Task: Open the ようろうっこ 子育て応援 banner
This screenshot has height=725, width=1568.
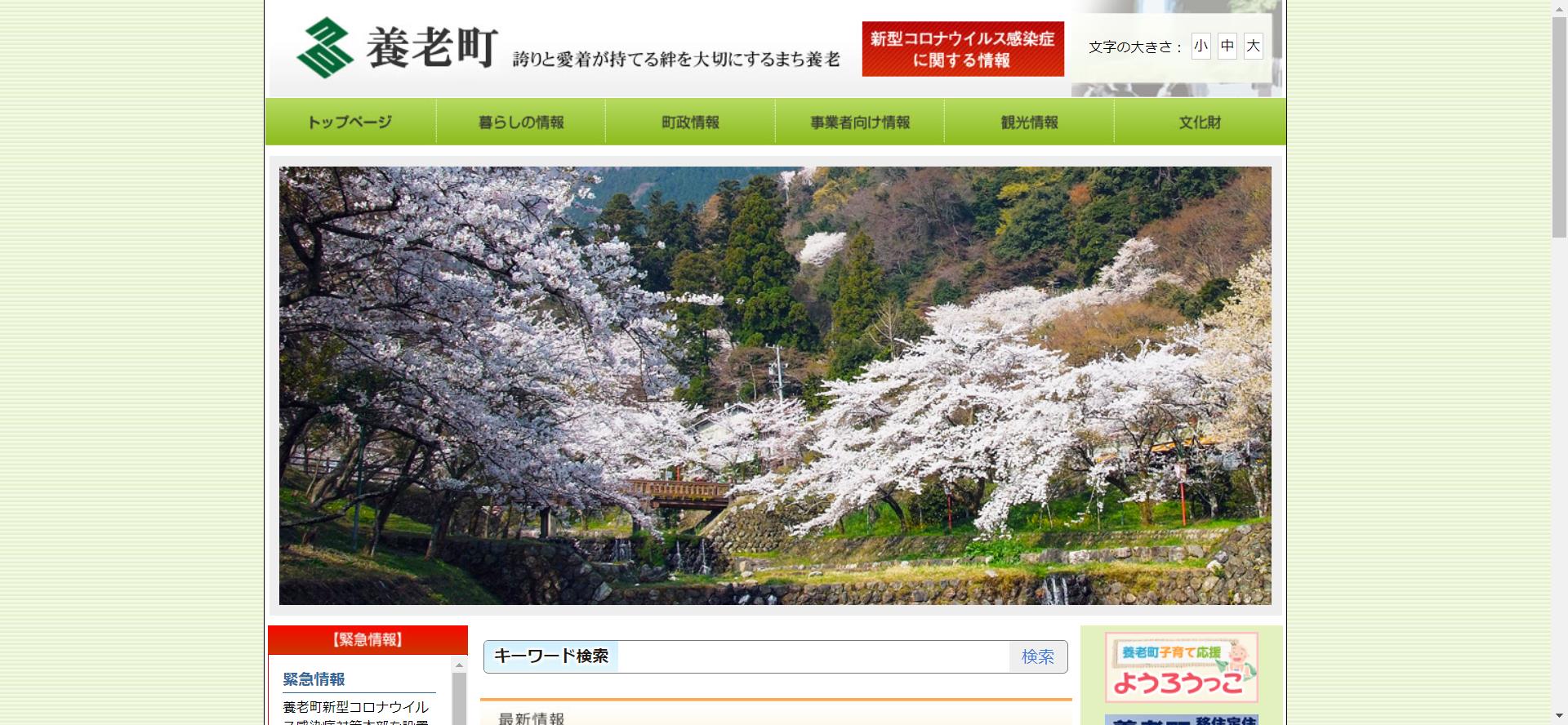Action: click(x=1181, y=667)
